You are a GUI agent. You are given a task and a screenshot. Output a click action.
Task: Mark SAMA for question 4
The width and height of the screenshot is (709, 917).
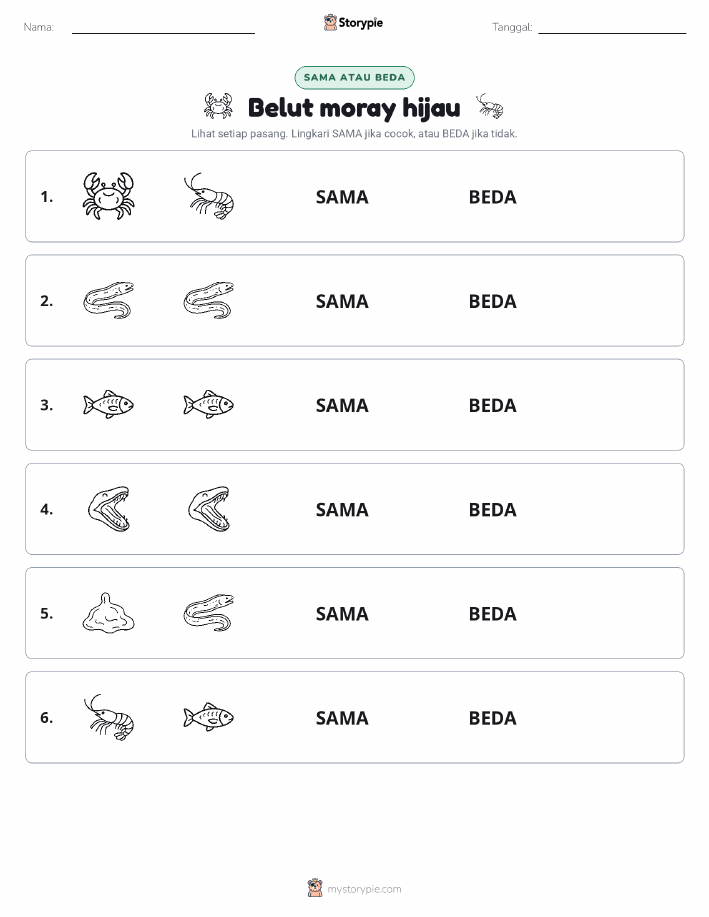tap(342, 509)
